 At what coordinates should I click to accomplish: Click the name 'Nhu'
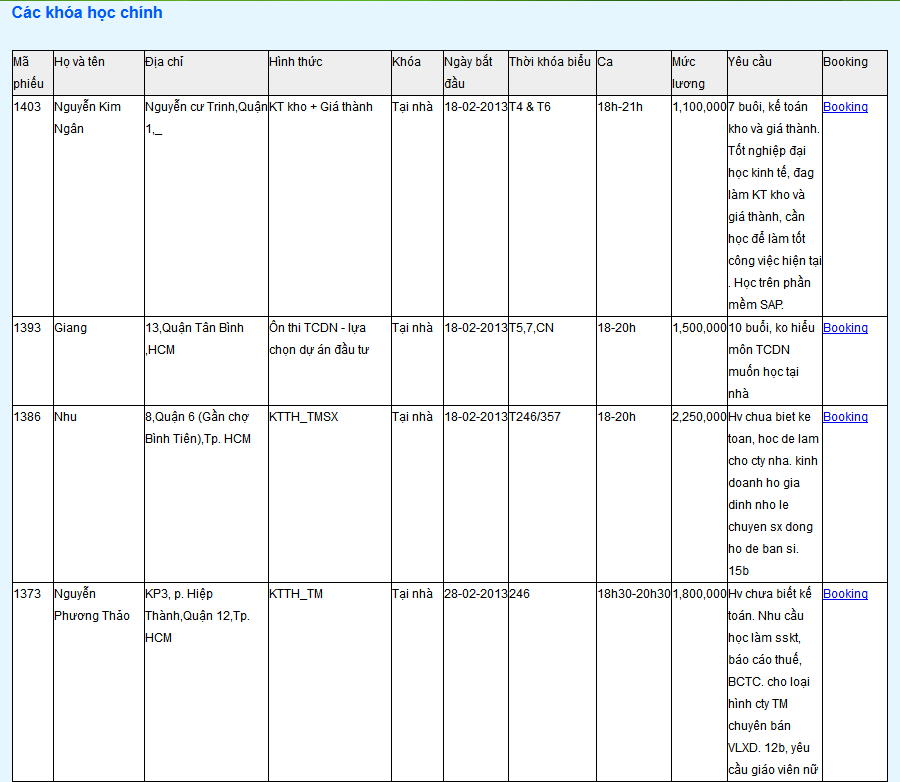click(65, 417)
